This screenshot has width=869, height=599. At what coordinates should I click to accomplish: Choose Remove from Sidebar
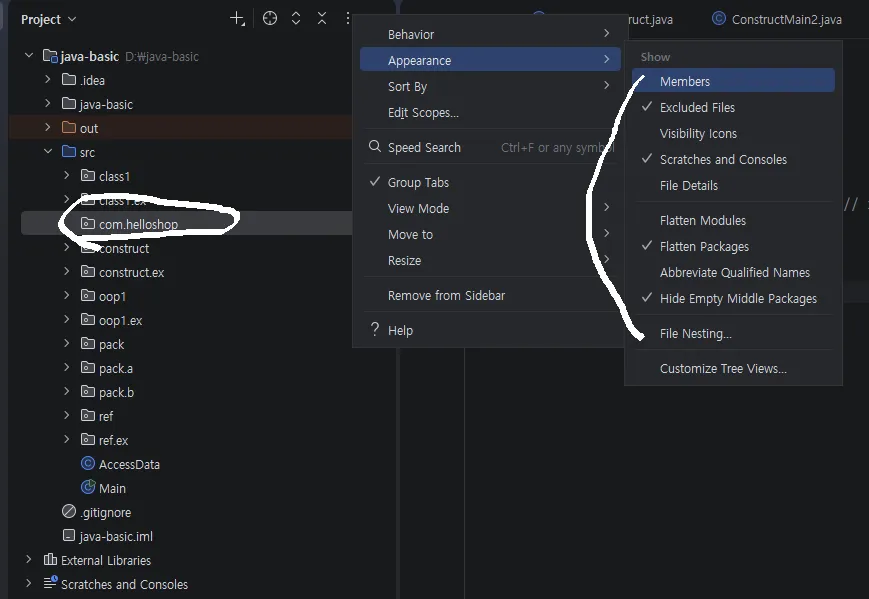pos(490,295)
